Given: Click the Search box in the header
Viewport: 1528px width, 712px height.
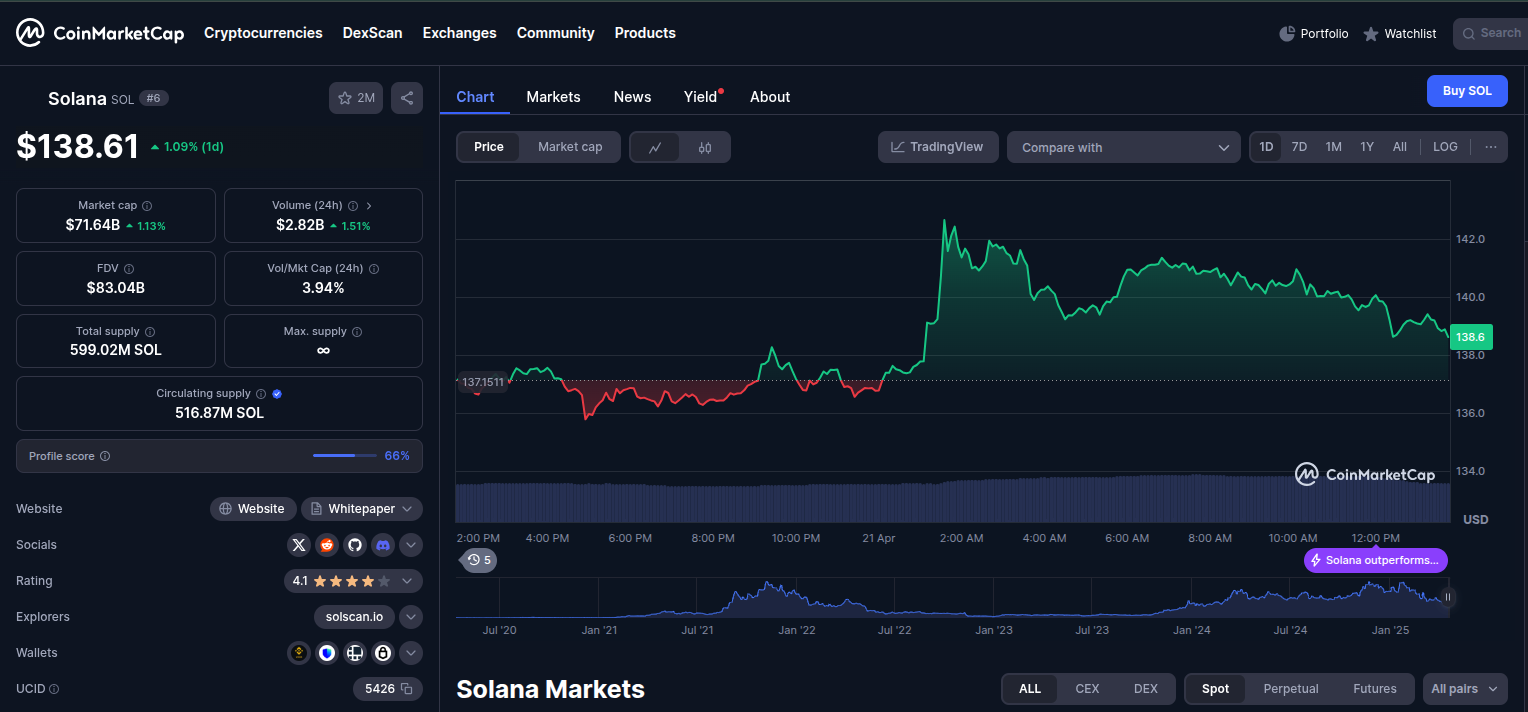Looking at the screenshot, I should pyautogui.click(x=1491, y=33).
